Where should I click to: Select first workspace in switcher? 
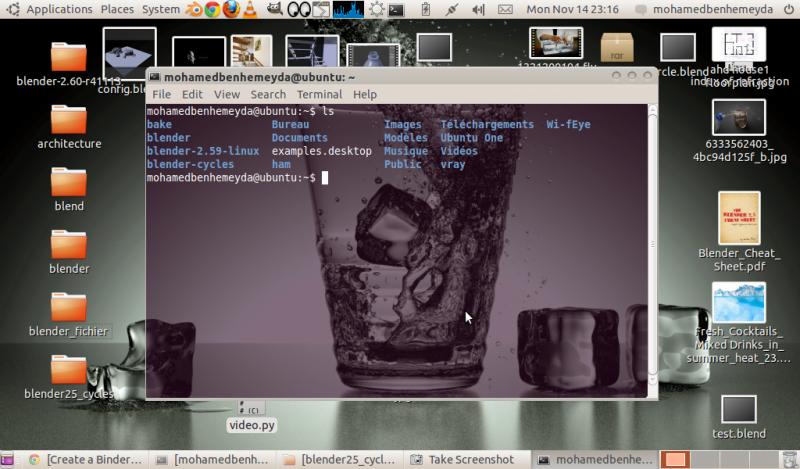click(x=675, y=459)
